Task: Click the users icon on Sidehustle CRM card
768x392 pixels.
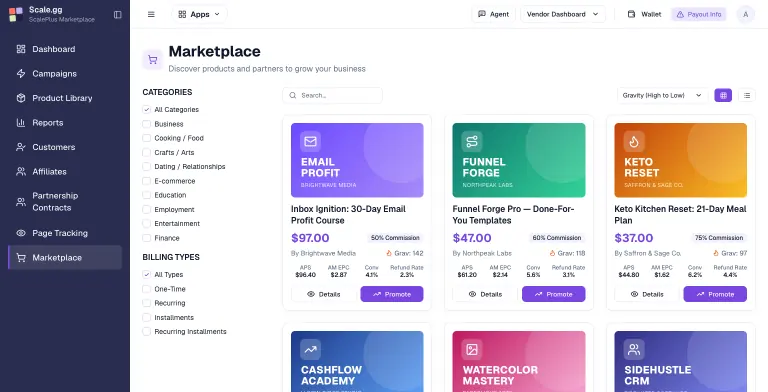Action: pyautogui.click(x=634, y=350)
